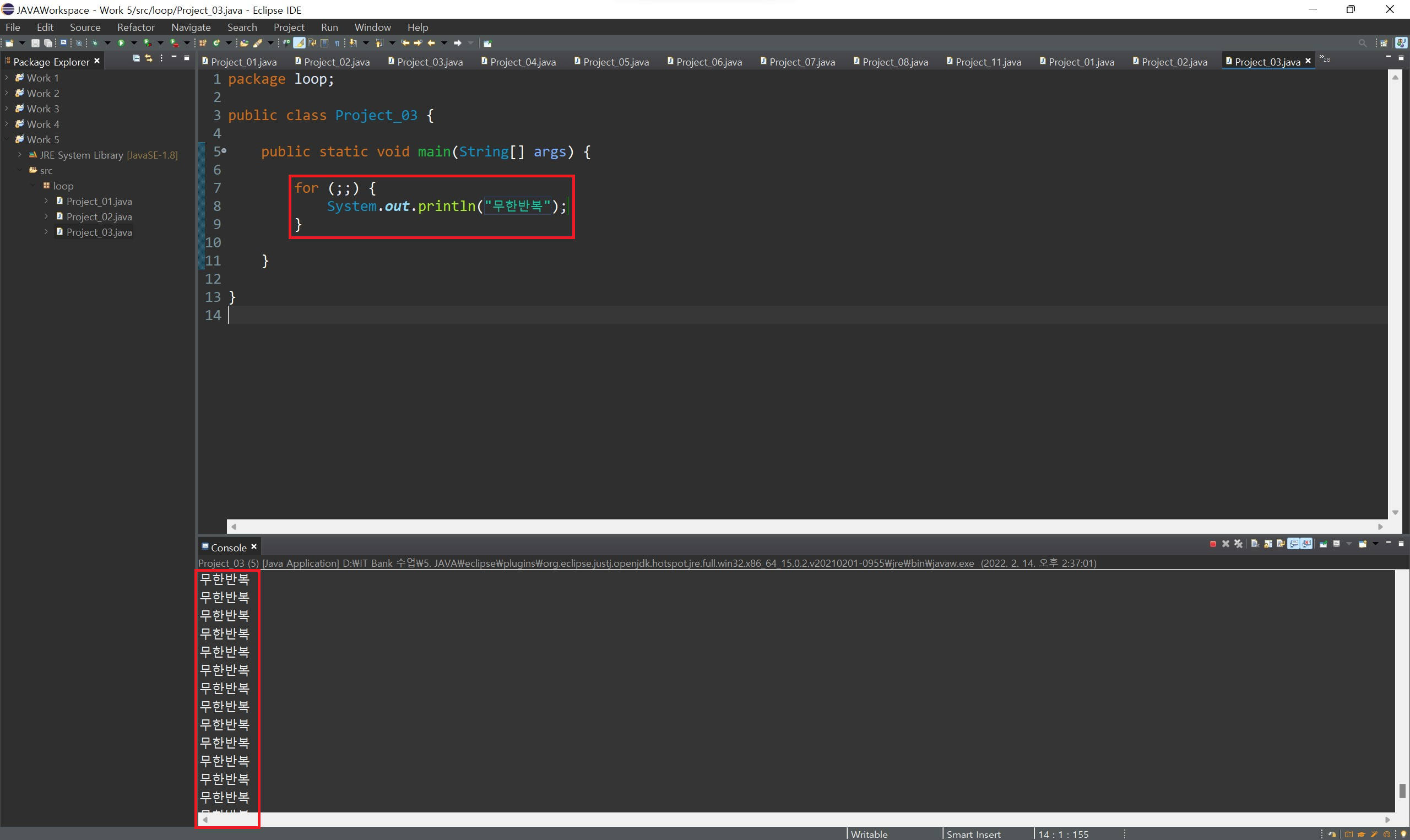
Task: Open the Refactor menu
Action: click(x=136, y=27)
